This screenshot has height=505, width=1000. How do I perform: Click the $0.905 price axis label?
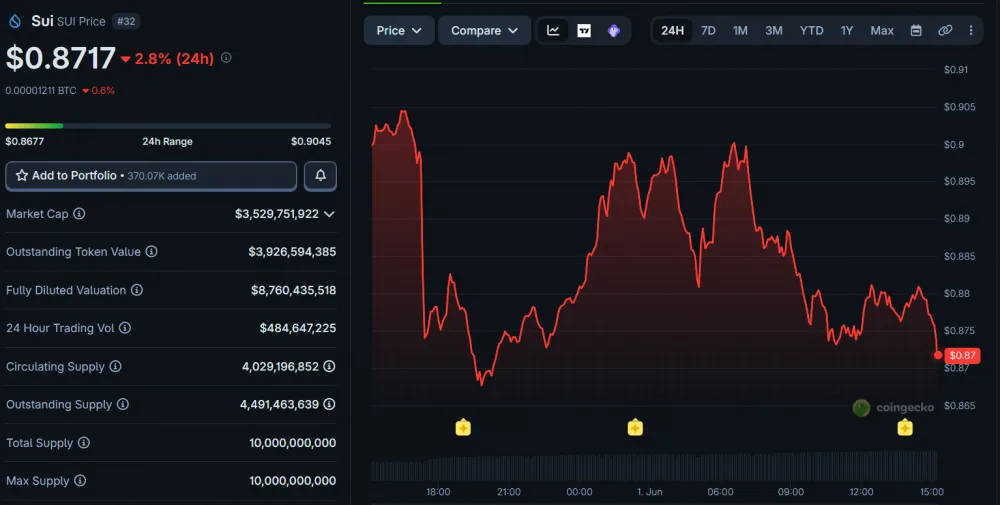click(960, 106)
